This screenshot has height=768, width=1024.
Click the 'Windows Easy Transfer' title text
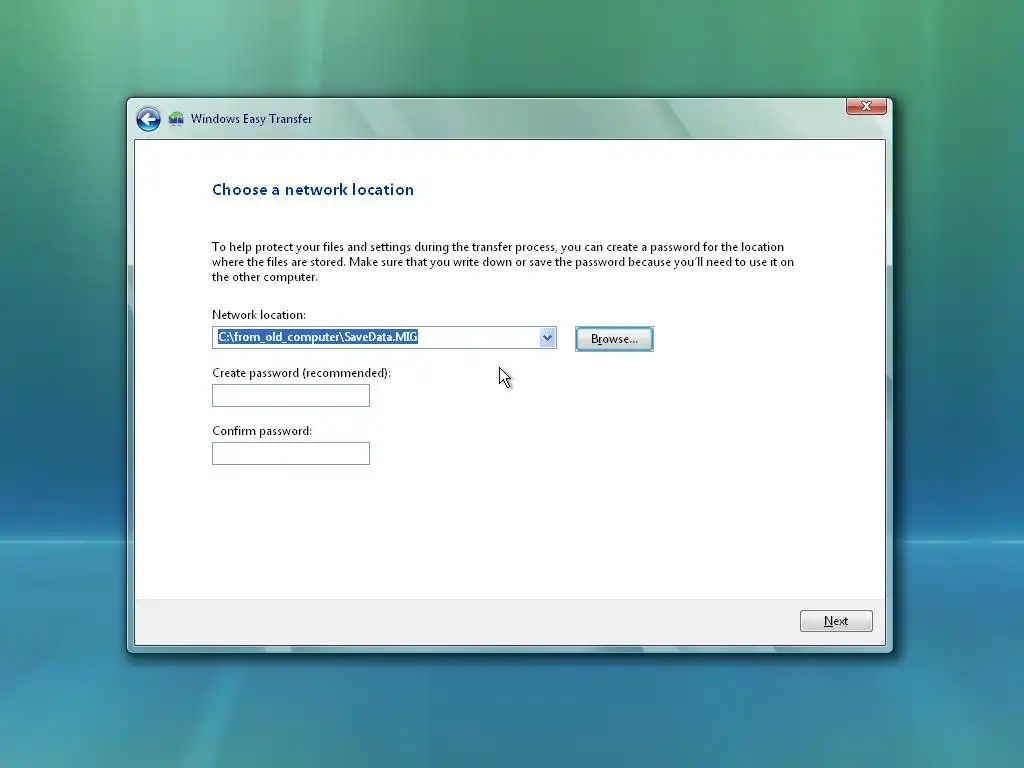click(251, 119)
